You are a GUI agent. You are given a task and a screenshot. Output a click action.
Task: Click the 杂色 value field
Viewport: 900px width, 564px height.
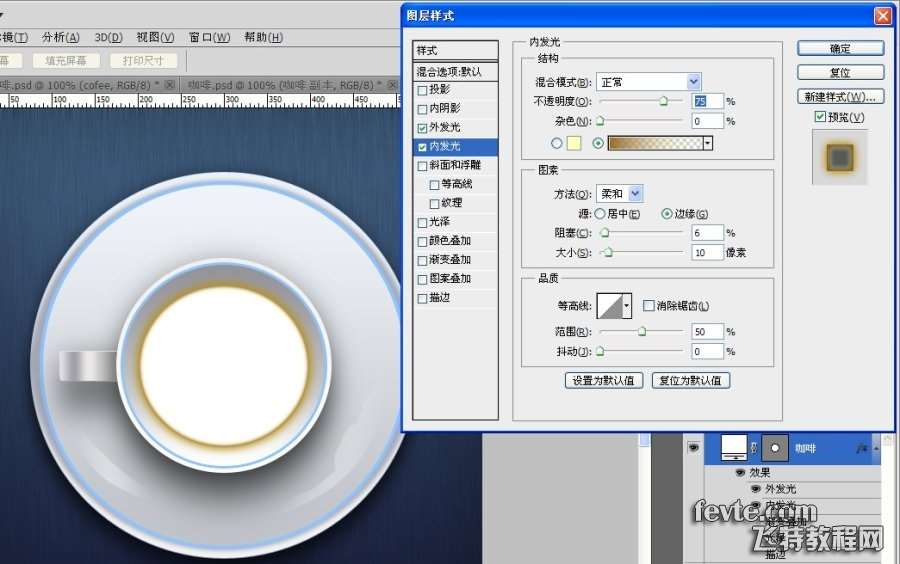pyautogui.click(x=707, y=121)
